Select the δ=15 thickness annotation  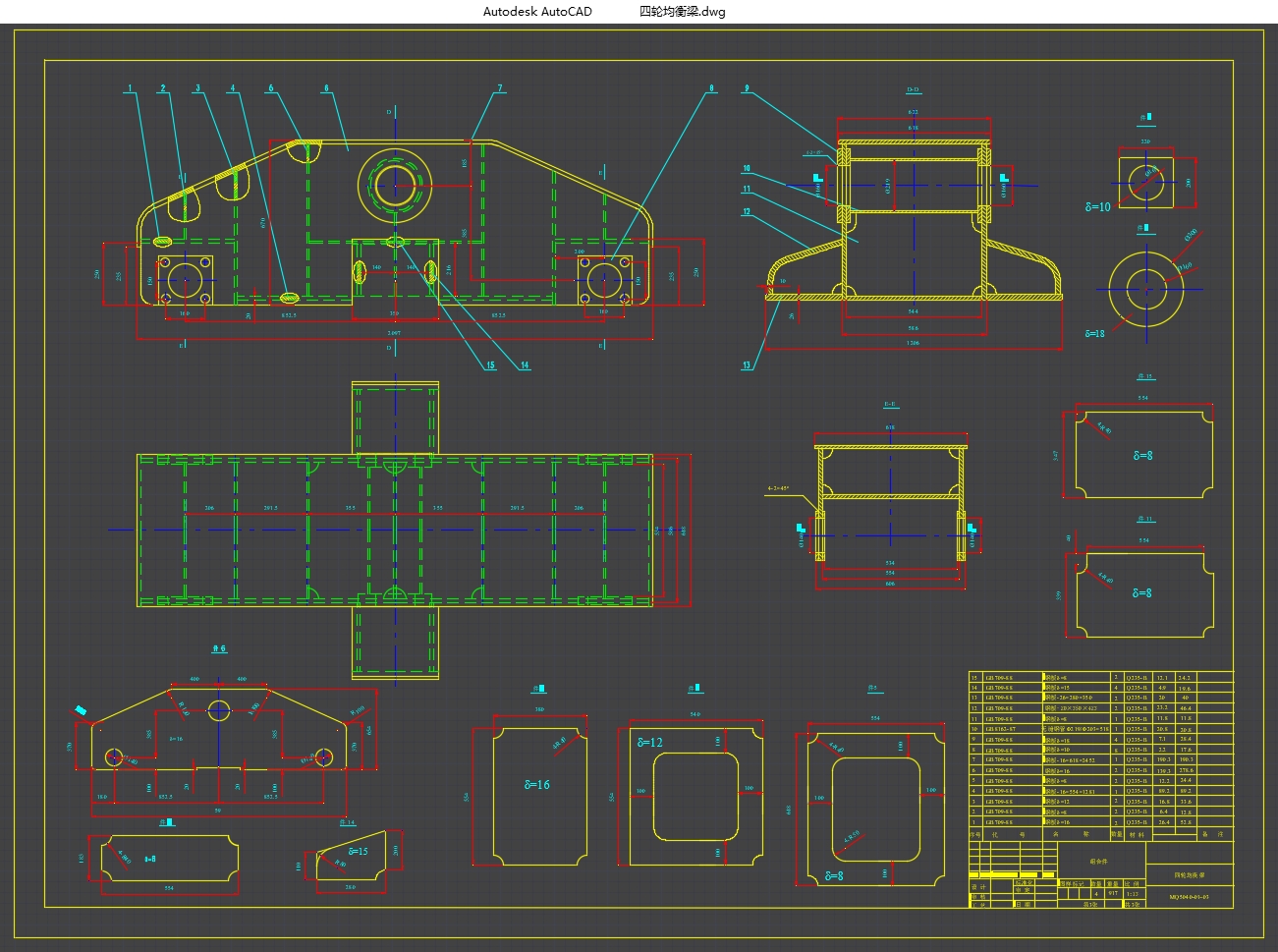(x=358, y=851)
